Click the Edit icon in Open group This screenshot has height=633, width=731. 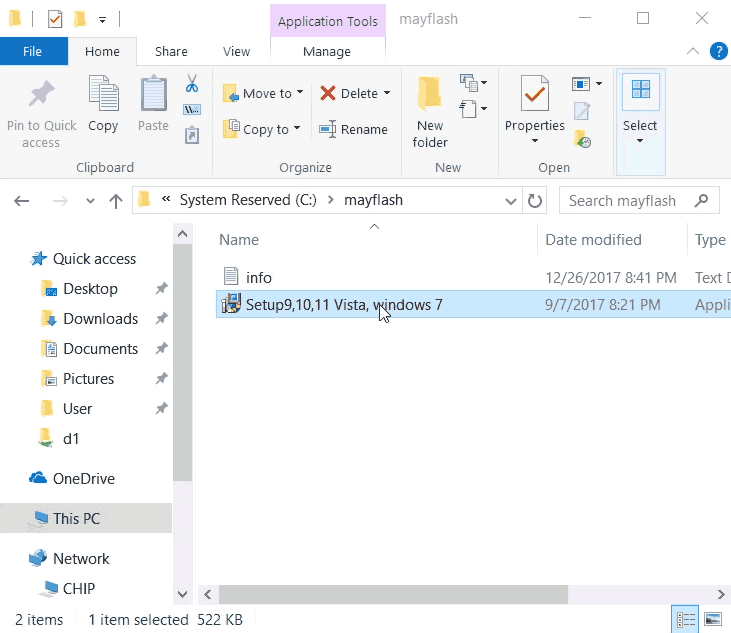[582, 111]
